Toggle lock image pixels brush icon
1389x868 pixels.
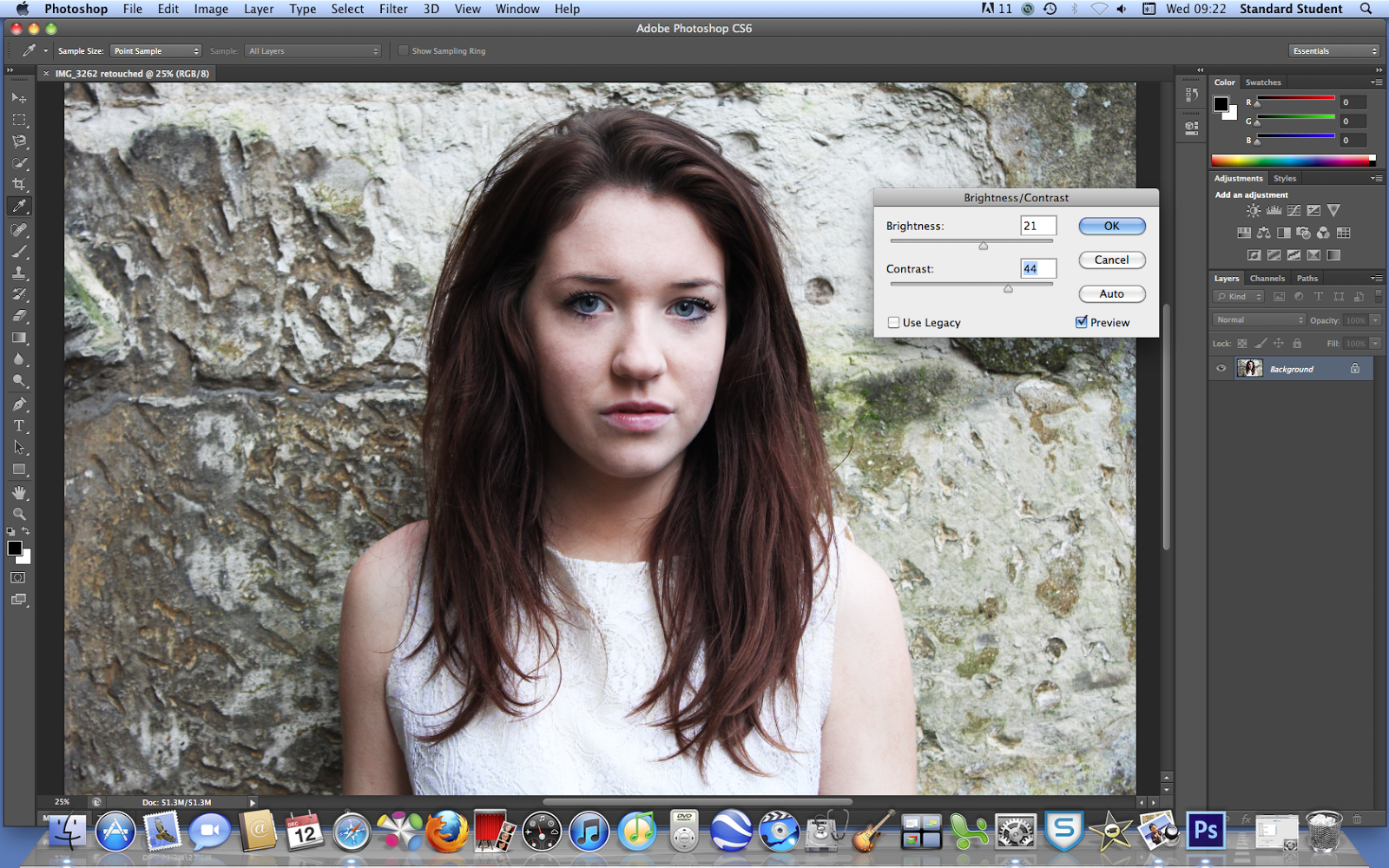(x=1261, y=344)
